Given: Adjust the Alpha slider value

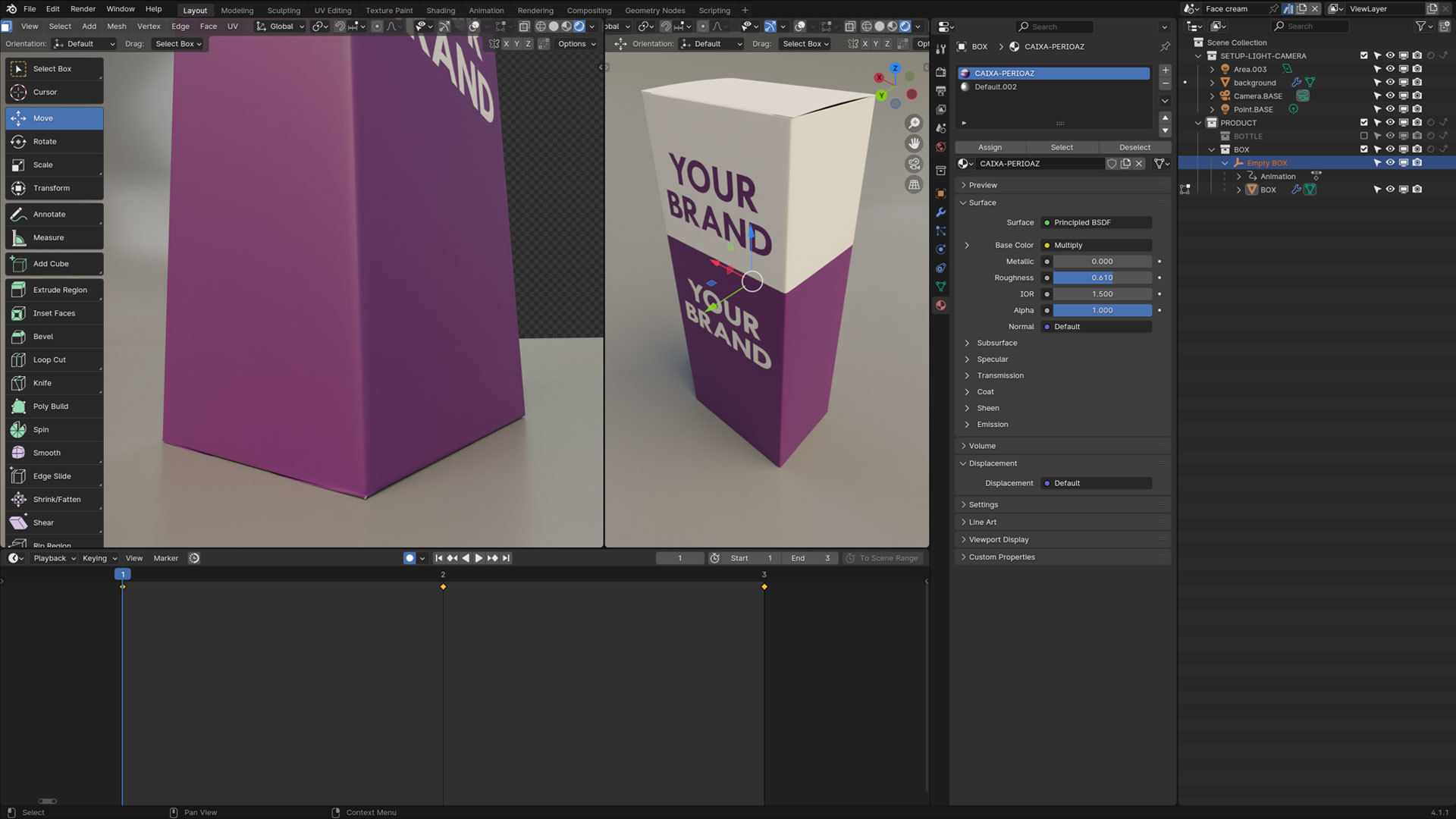Looking at the screenshot, I should 1102,310.
